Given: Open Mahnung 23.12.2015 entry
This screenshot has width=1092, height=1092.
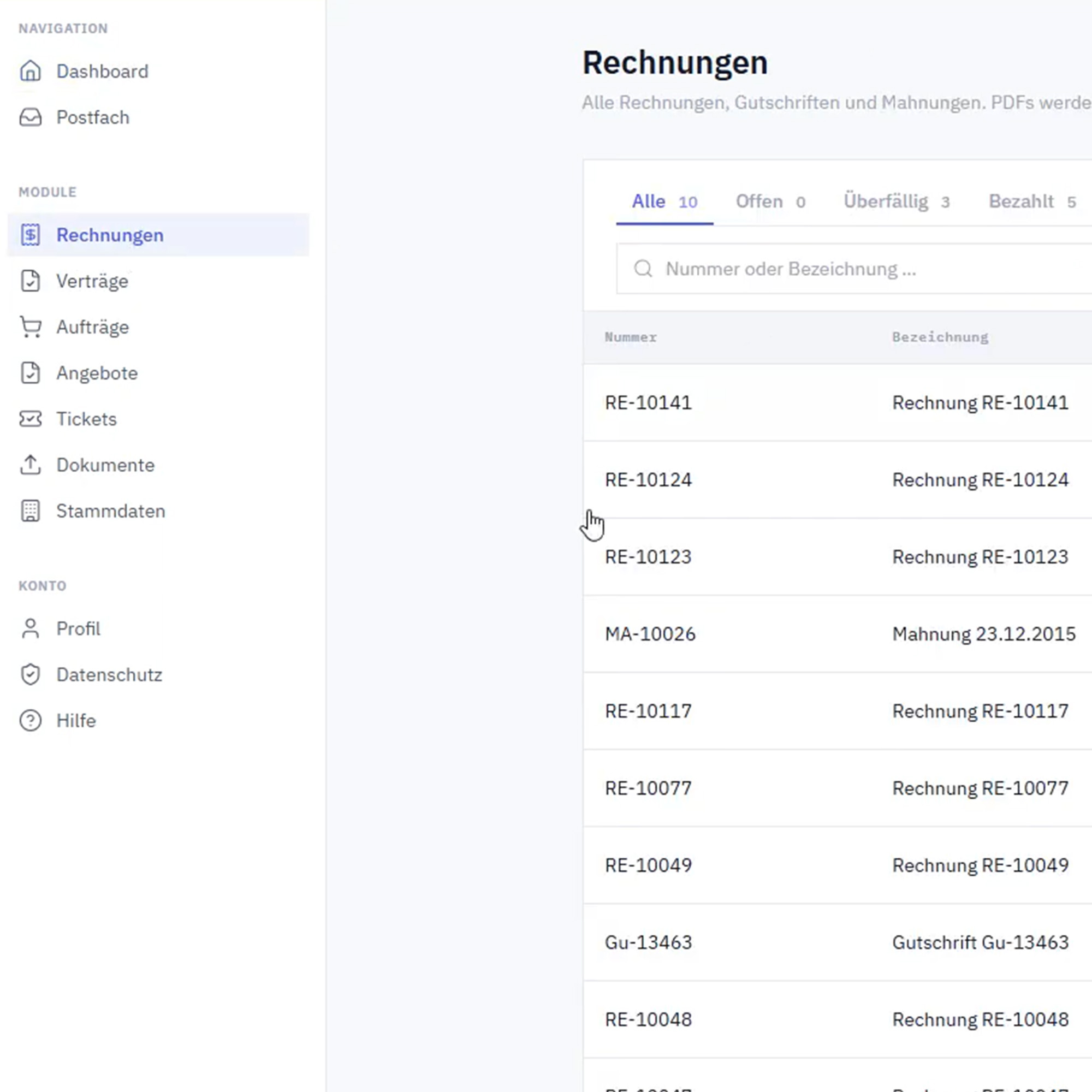Looking at the screenshot, I should [x=984, y=634].
